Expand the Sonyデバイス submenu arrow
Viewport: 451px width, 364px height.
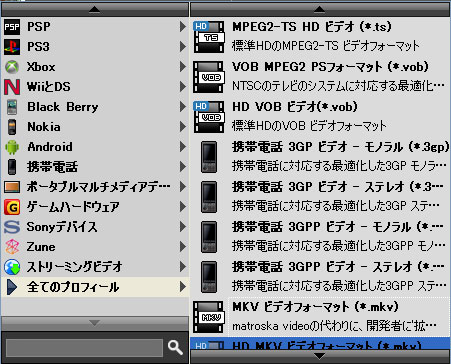183,227
